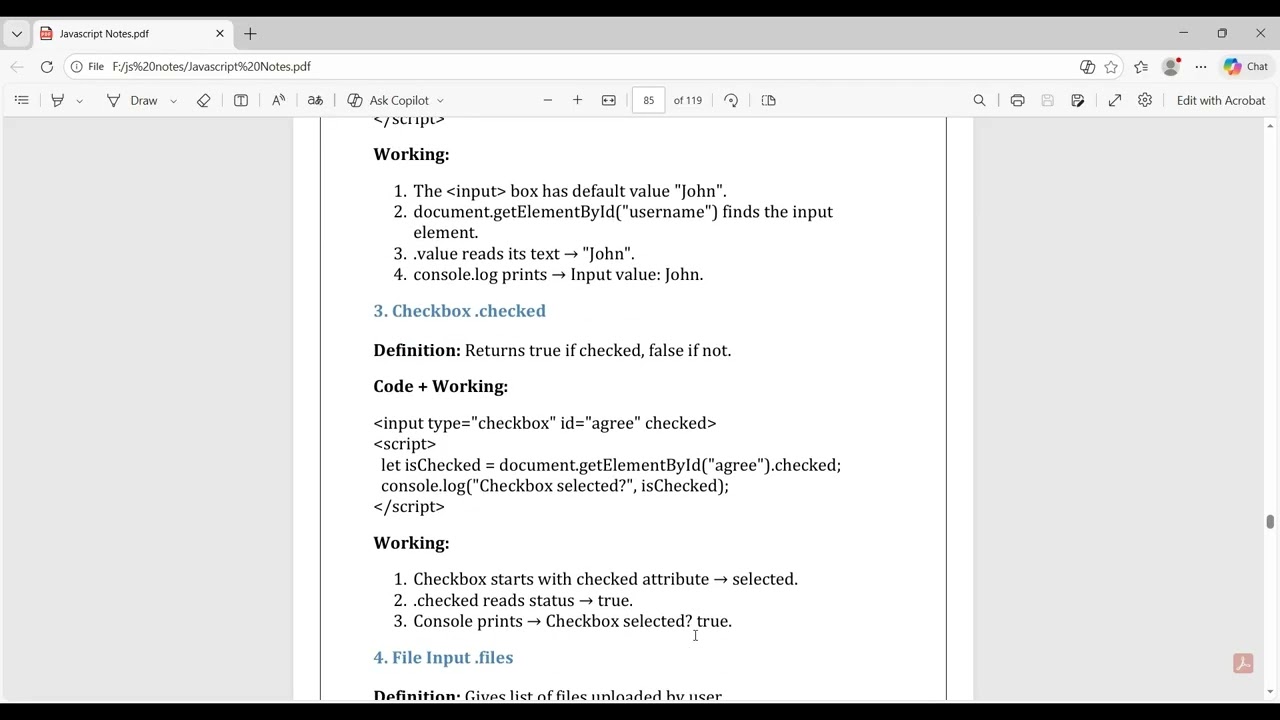Image resolution: width=1280 pixels, height=720 pixels.
Task: Open browser Settings and more menu
Action: 1201,67
